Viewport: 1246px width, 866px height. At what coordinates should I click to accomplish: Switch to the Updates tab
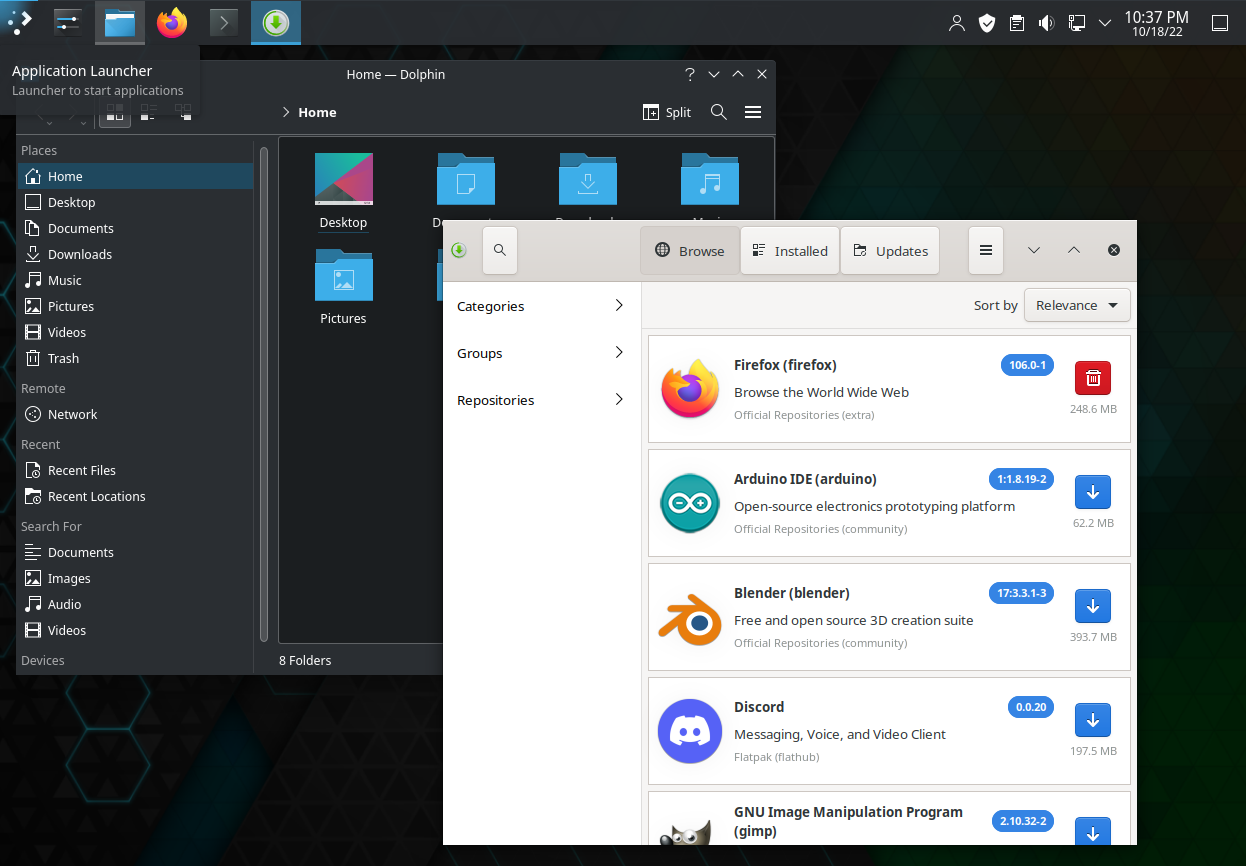click(890, 250)
